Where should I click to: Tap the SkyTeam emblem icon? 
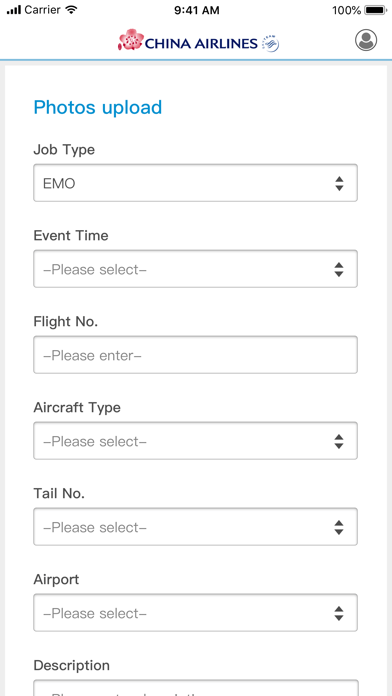(271, 43)
